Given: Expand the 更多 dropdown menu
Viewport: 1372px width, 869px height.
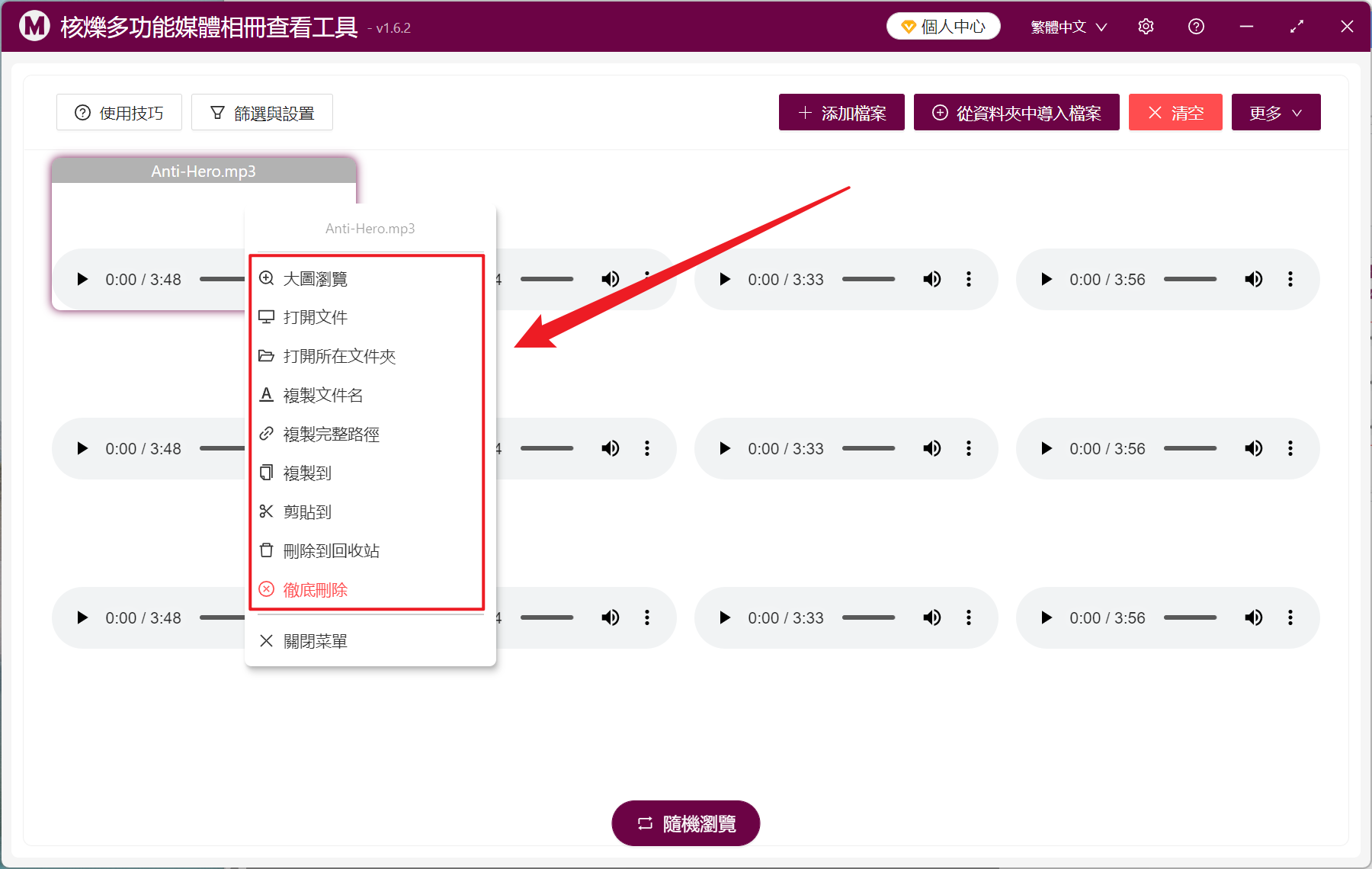Looking at the screenshot, I should click(x=1275, y=112).
